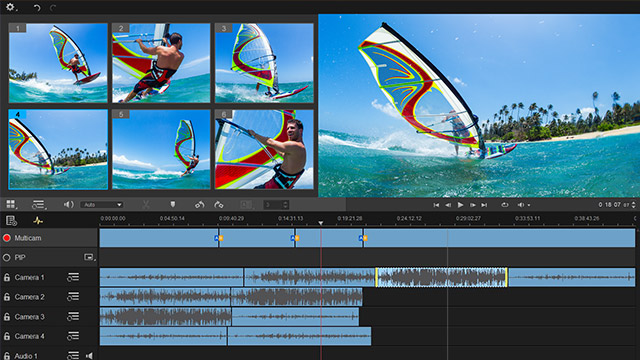The image size is (640, 360).
Task: Select the Multicam track radio button
Action: (x=7, y=238)
